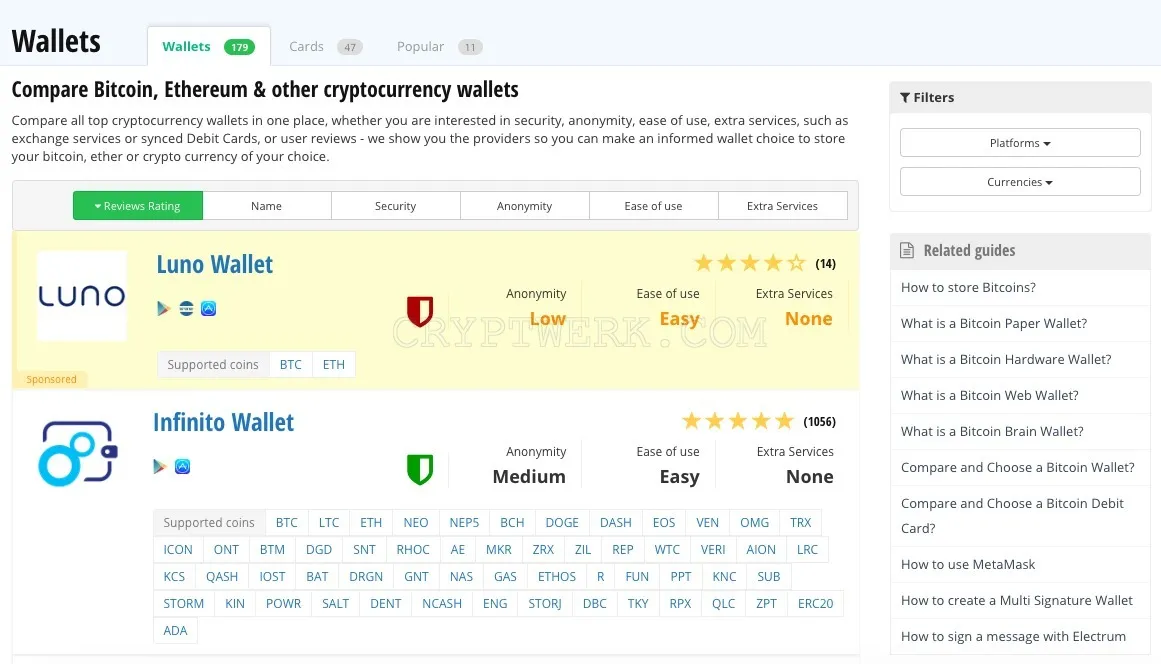
Task: Click Luno Wallet's App Store icon
Action: coord(209,309)
